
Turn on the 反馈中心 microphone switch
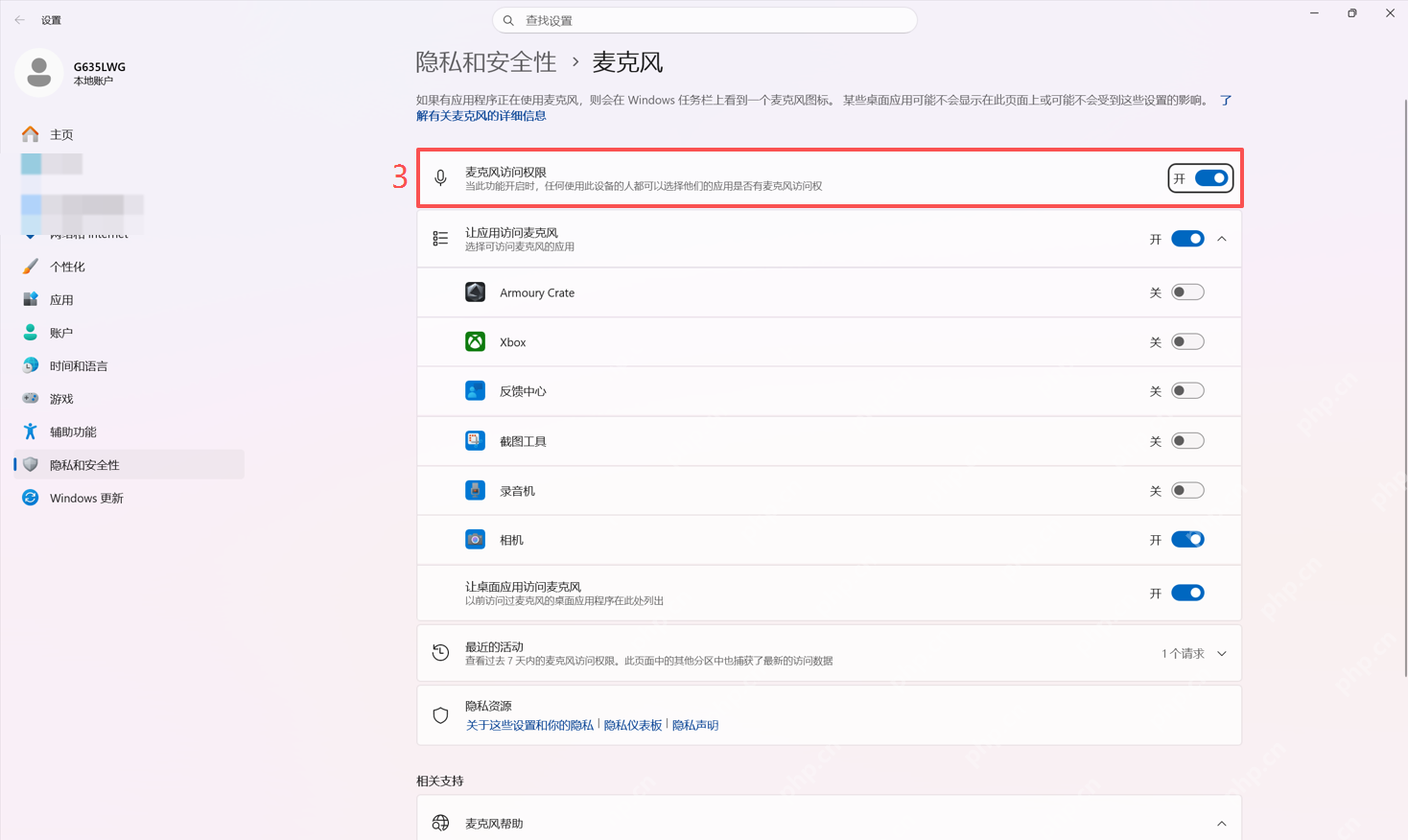[1187, 390]
